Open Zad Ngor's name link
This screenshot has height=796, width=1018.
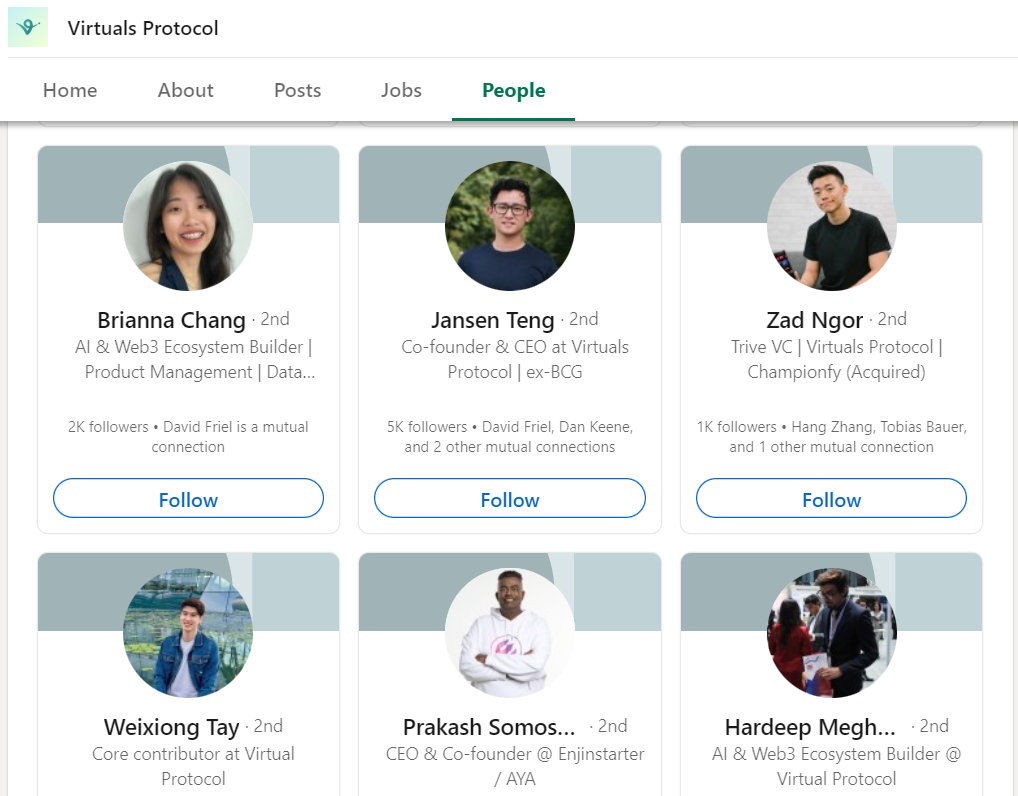[814, 320]
